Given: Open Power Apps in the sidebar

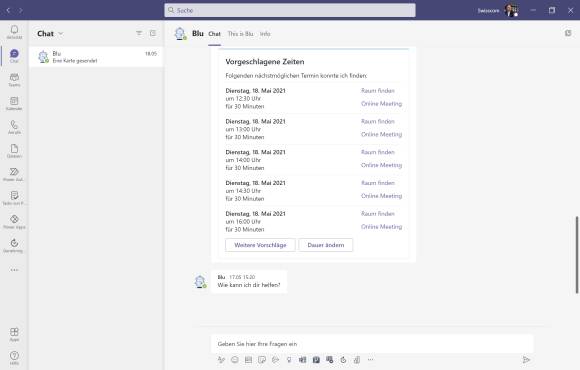Looking at the screenshot, I should [x=14, y=222].
